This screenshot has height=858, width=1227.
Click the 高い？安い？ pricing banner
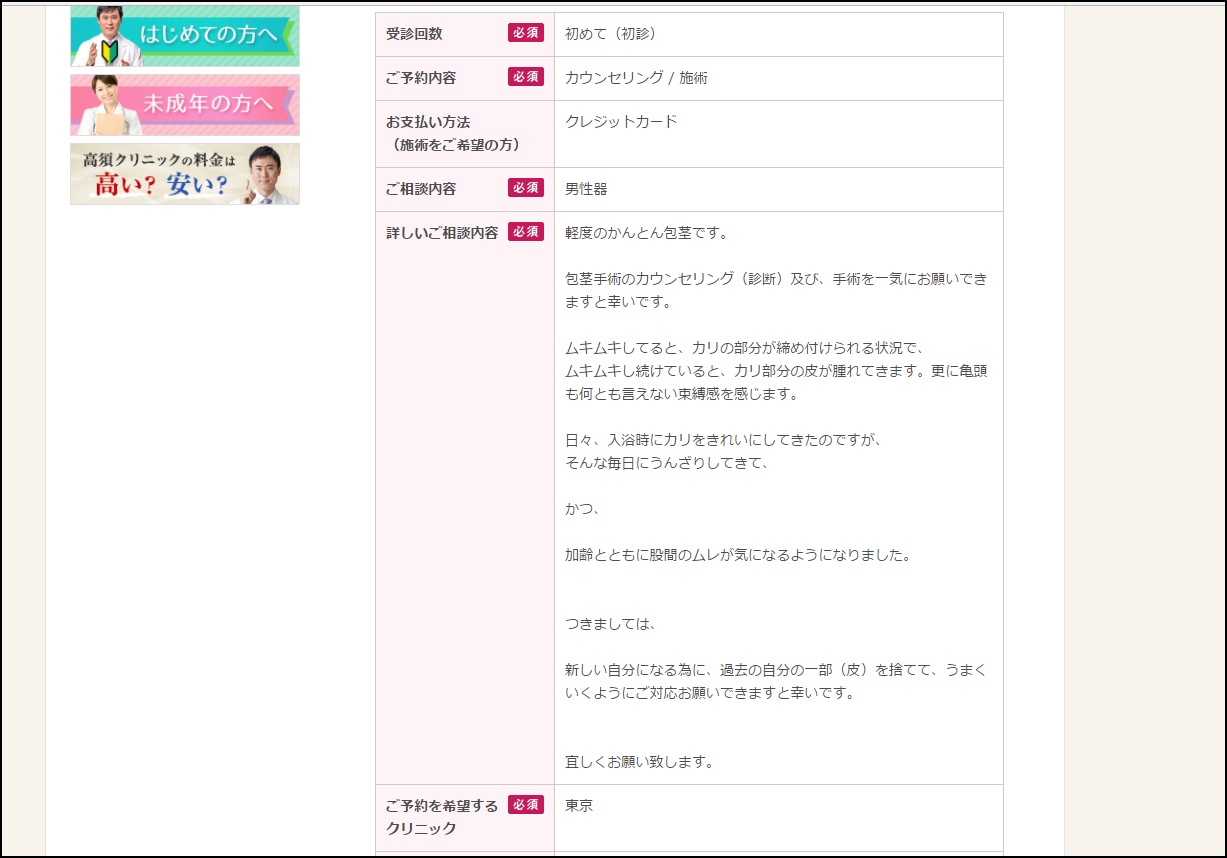coord(185,174)
